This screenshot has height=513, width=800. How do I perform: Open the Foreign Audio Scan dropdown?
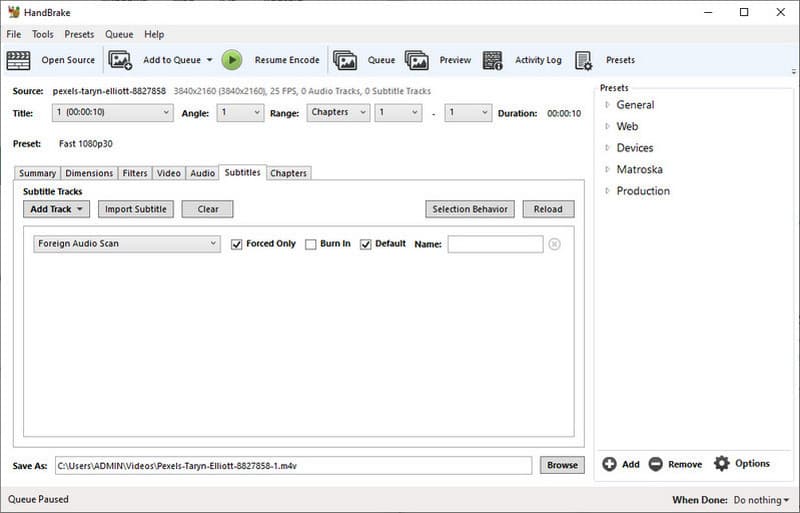pos(127,244)
